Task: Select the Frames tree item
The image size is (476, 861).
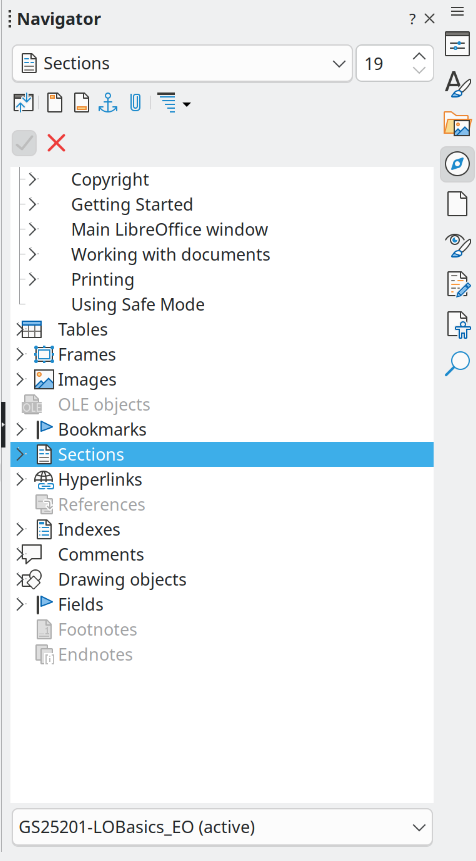Action: [87, 355]
